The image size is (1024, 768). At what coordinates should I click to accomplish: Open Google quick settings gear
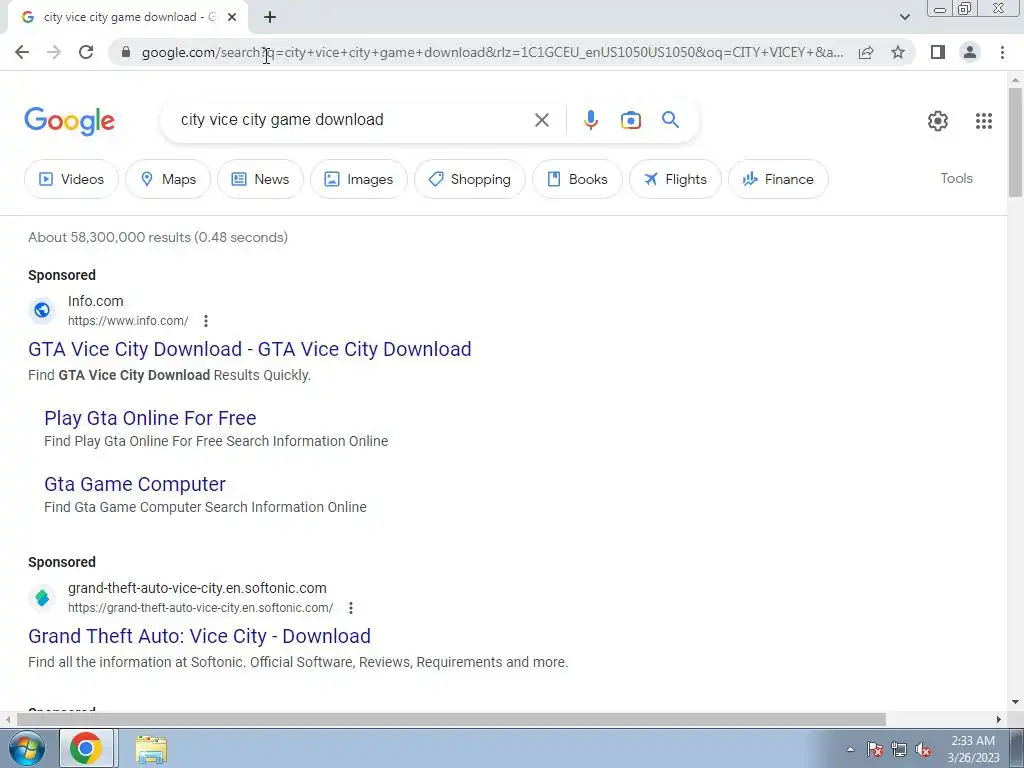(938, 121)
